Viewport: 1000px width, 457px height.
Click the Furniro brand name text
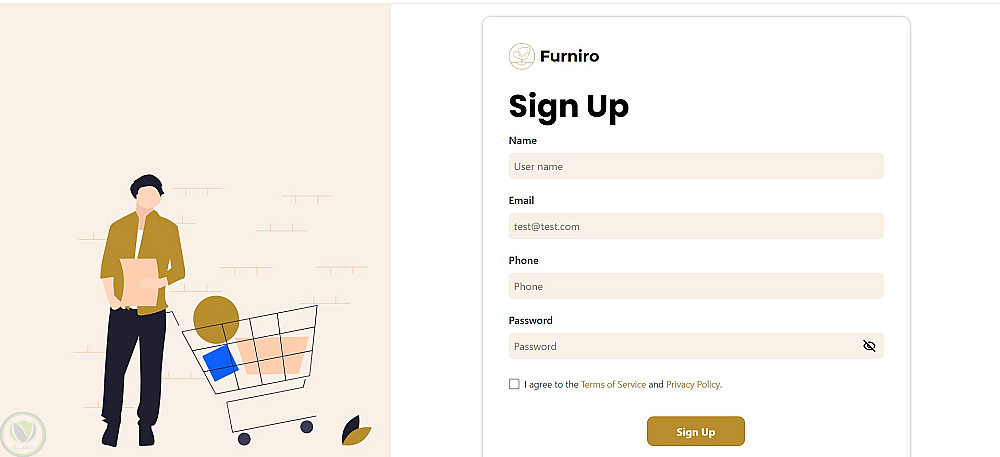point(569,56)
